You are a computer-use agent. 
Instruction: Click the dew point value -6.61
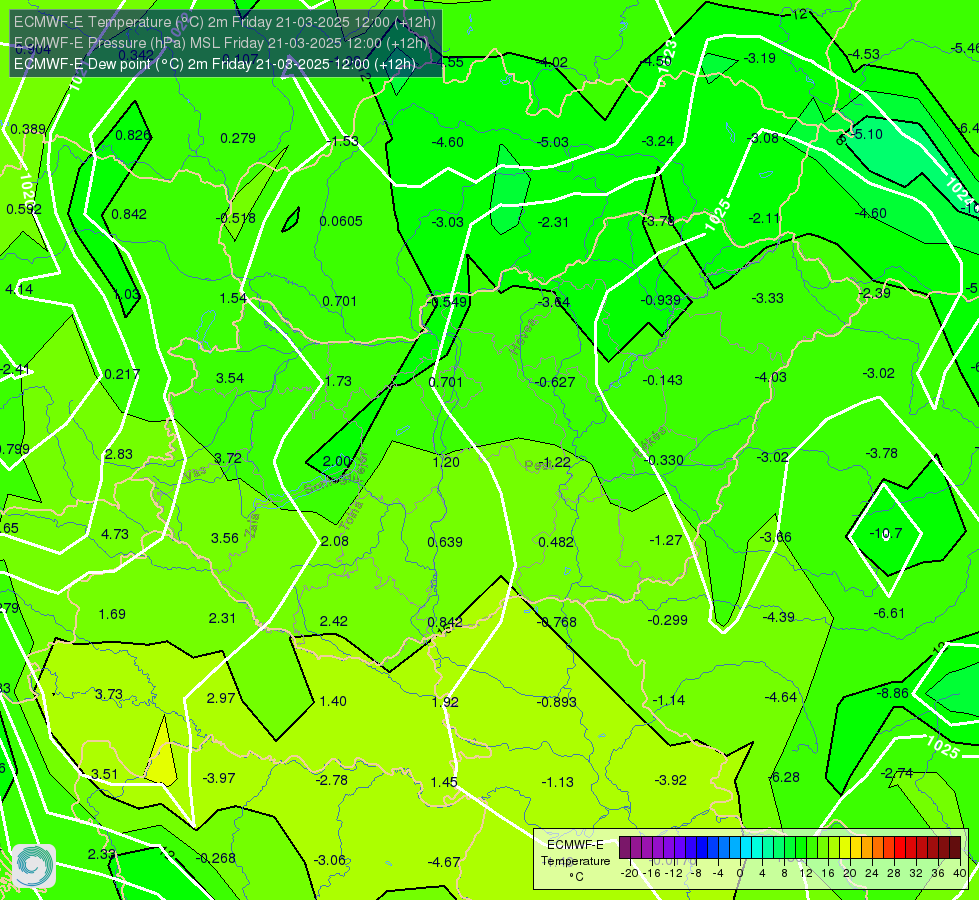(889, 613)
